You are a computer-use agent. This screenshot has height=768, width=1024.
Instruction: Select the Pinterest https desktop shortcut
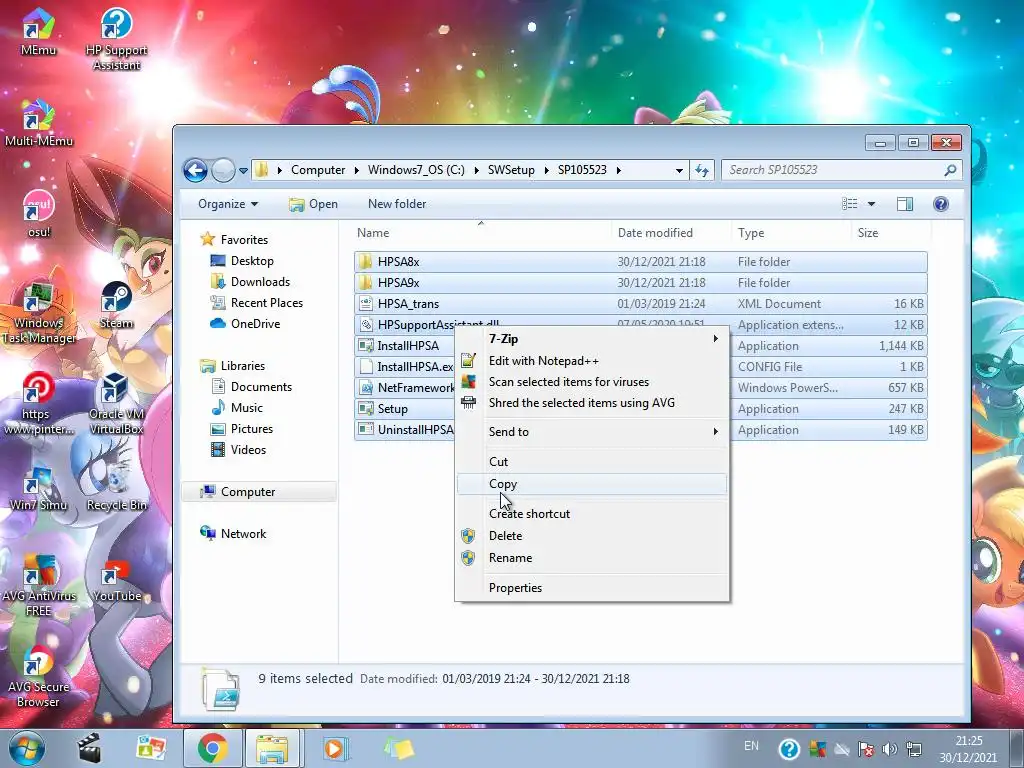[38, 403]
